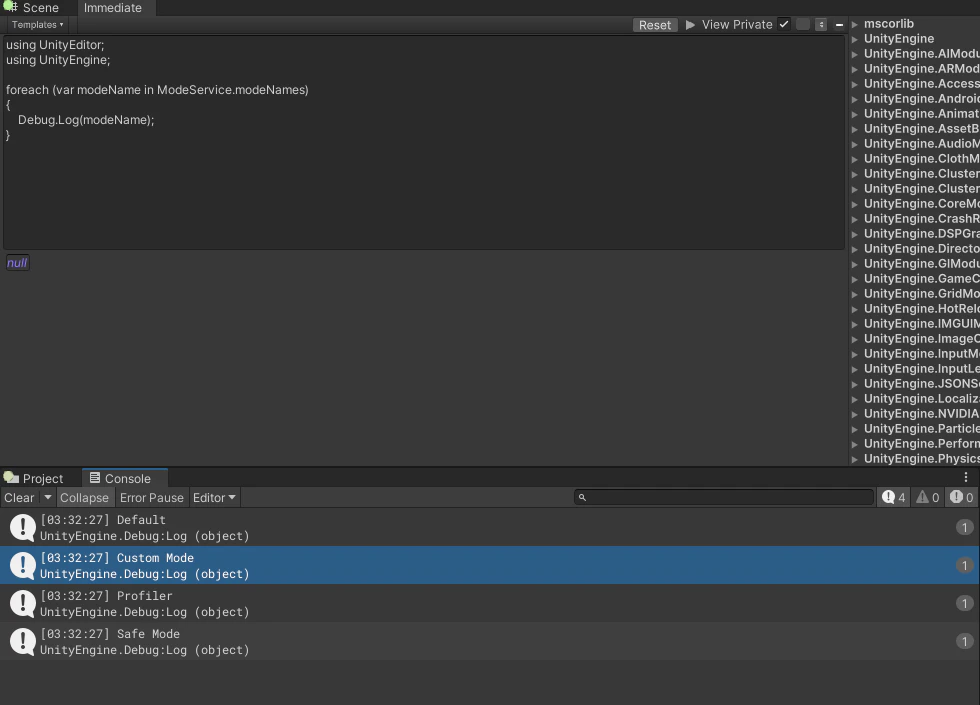Select the 'Custom Mode' log entry
Image resolution: width=980 pixels, height=705 pixels.
point(490,566)
